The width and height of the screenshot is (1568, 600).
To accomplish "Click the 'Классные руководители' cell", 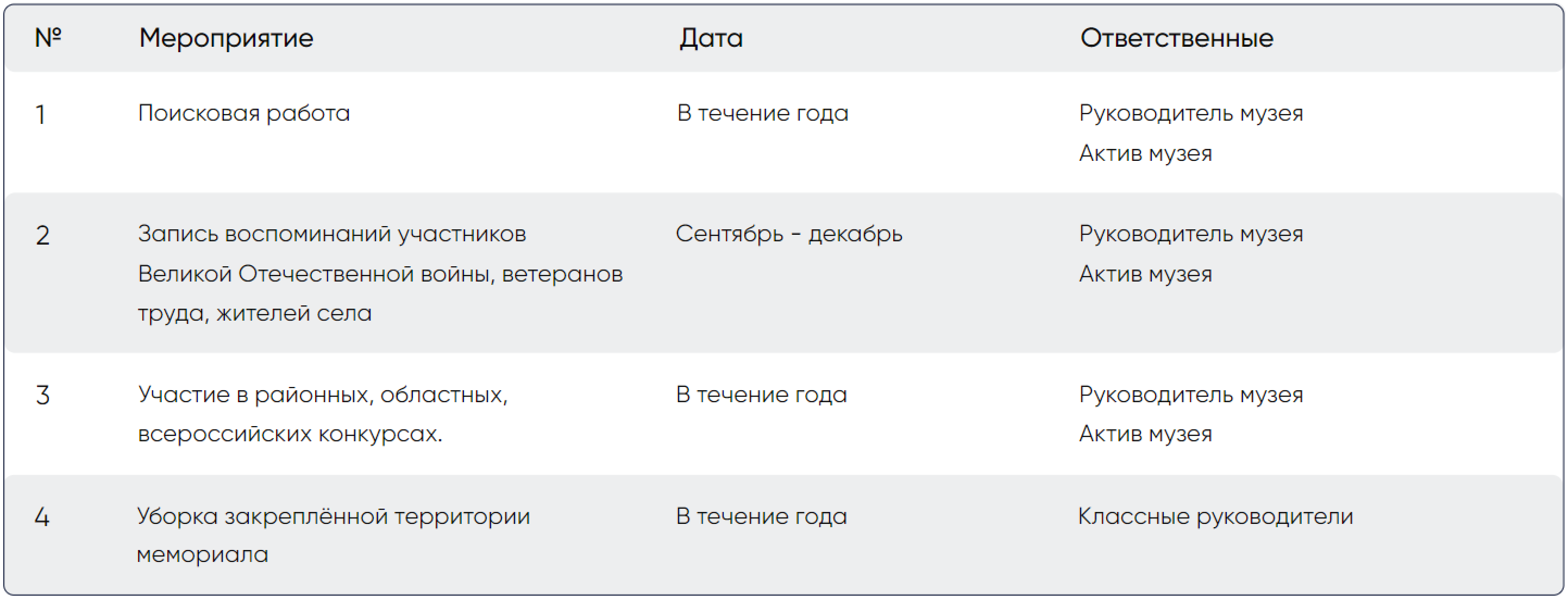I will pos(1215,517).
